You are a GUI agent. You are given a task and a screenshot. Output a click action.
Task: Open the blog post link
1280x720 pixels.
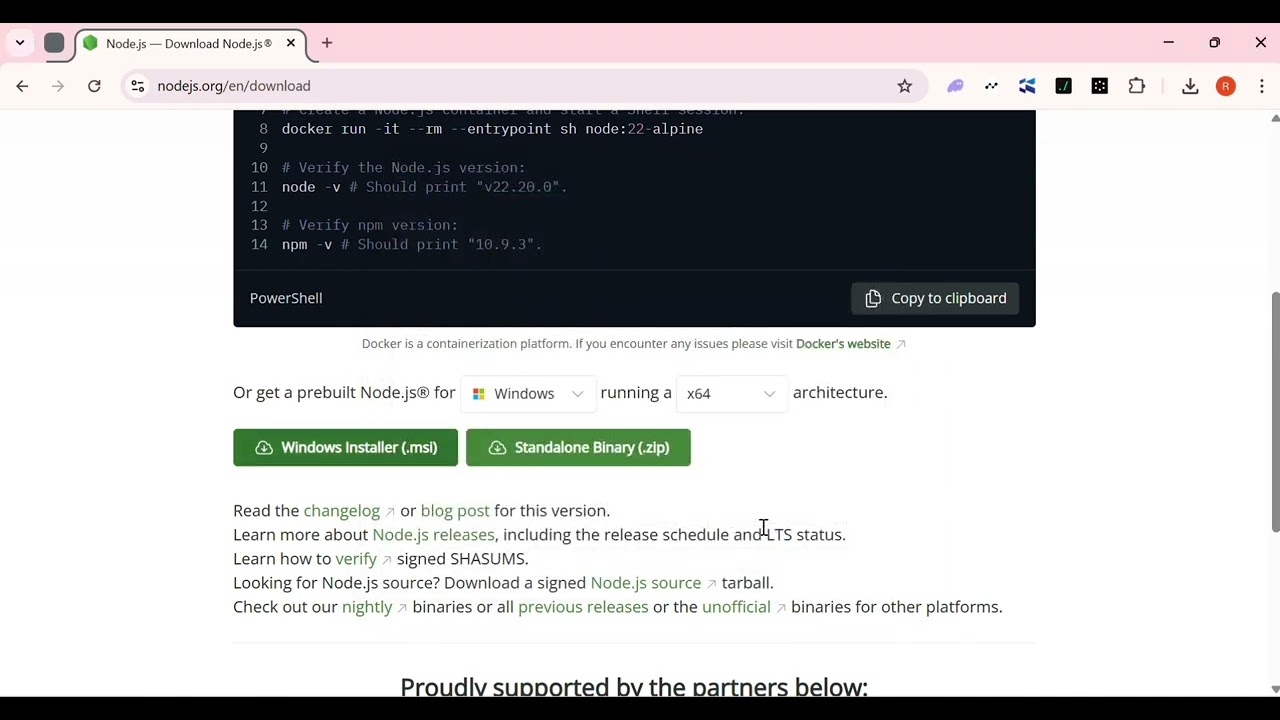[x=455, y=511]
